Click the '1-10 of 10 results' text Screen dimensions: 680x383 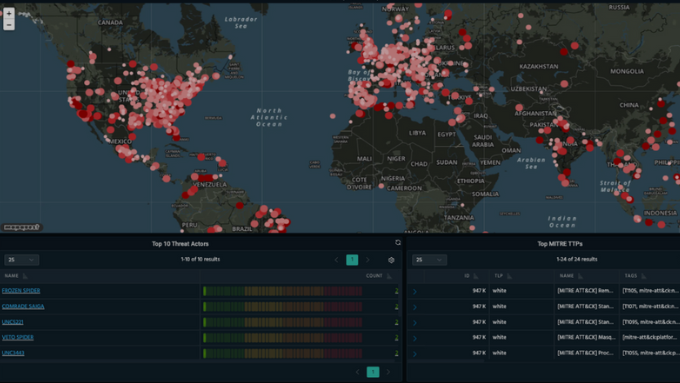click(200, 259)
